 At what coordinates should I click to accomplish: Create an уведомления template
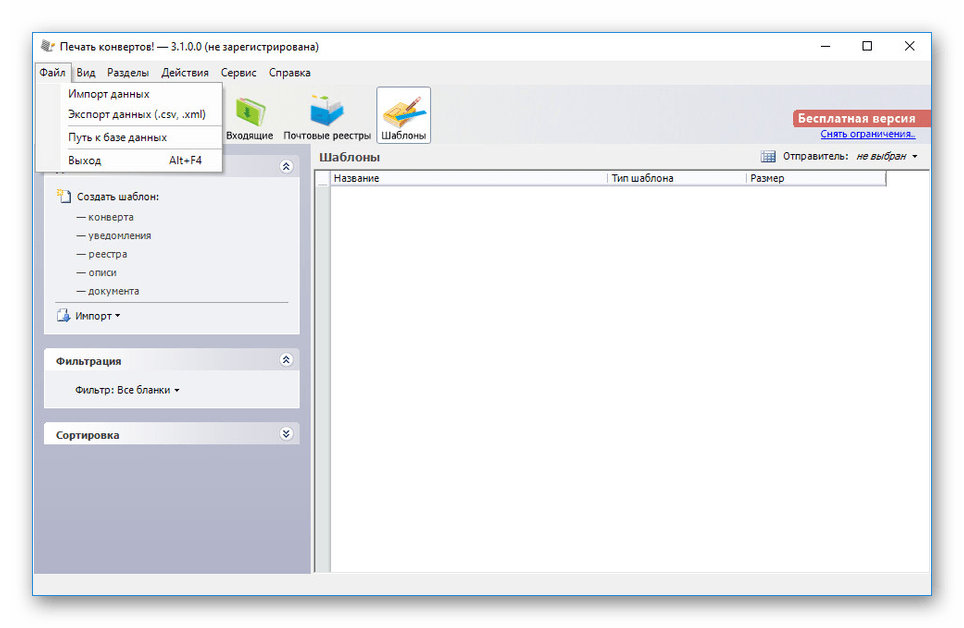pyautogui.click(x=119, y=236)
